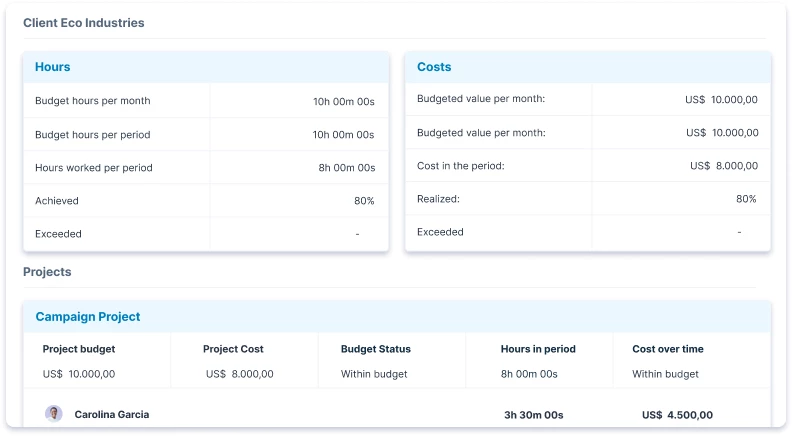Click Carolina Garcia's US$ 4.500,00 cost
This screenshot has width=792, height=436.
(x=677, y=415)
